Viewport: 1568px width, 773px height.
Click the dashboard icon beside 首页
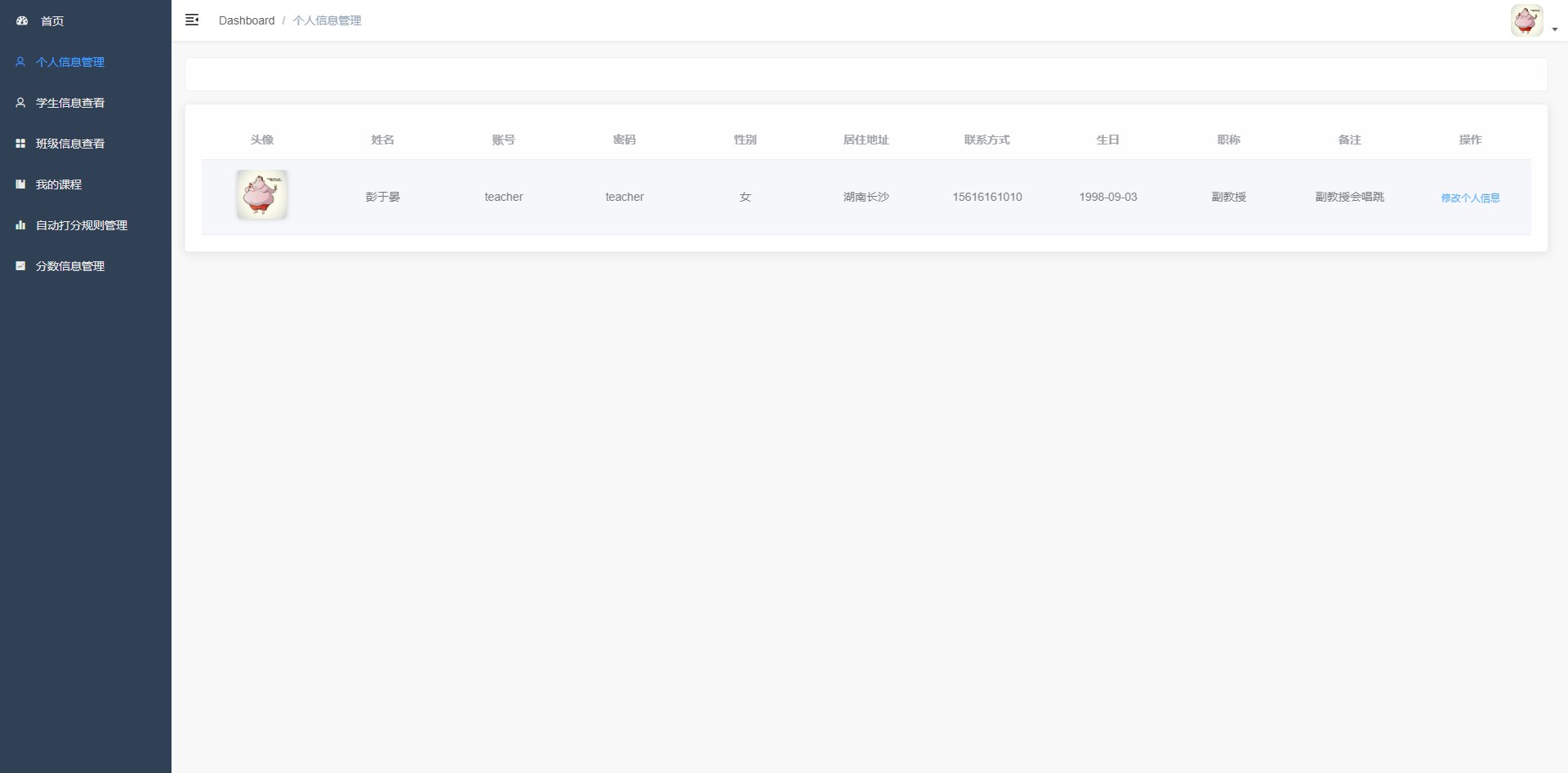click(22, 20)
